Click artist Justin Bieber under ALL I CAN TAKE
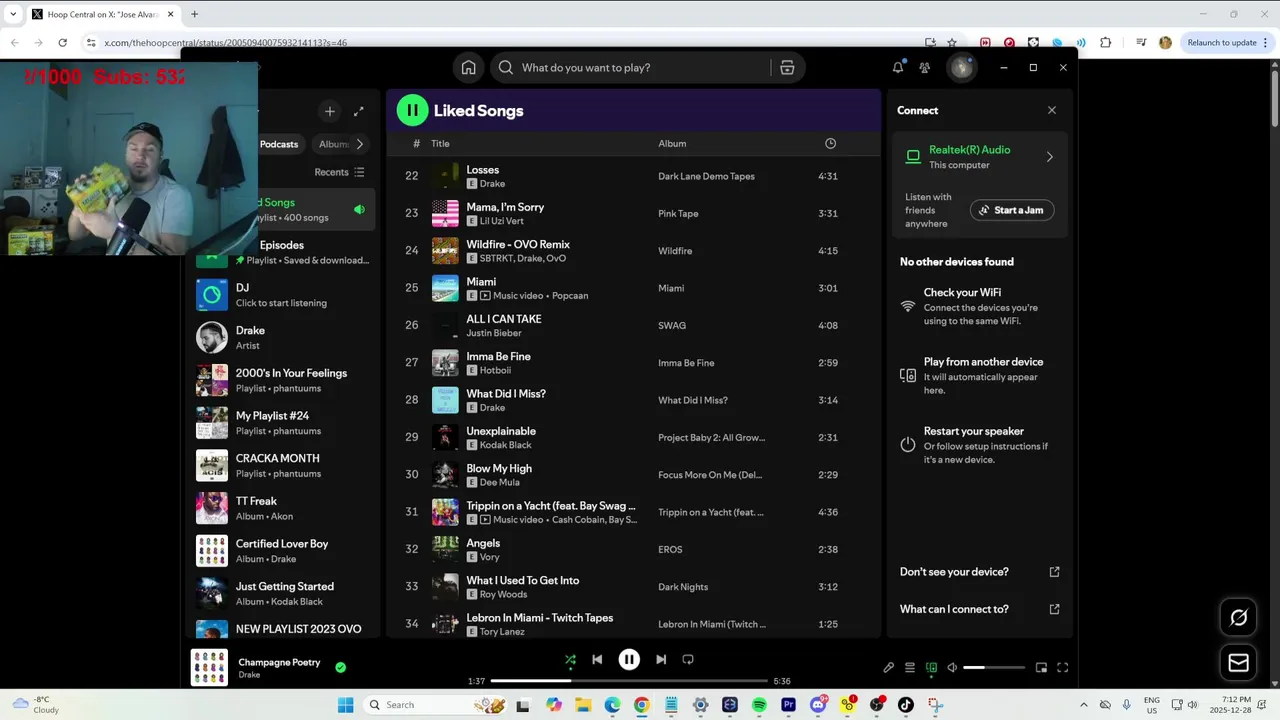 click(x=494, y=333)
